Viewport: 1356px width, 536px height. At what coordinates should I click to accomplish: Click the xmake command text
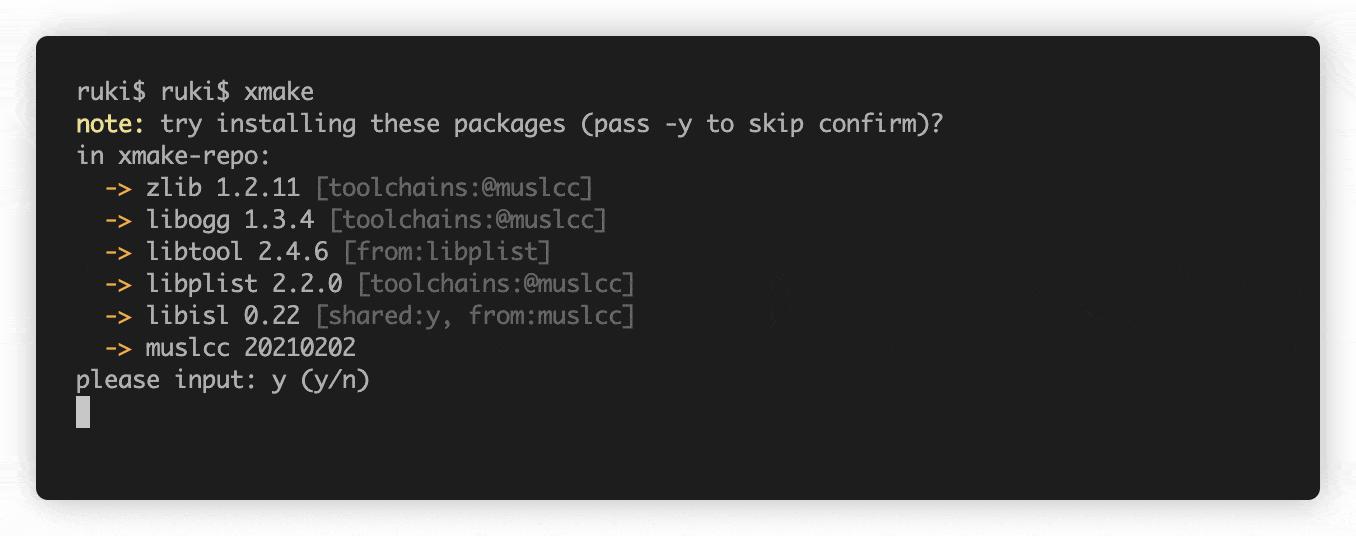click(279, 92)
